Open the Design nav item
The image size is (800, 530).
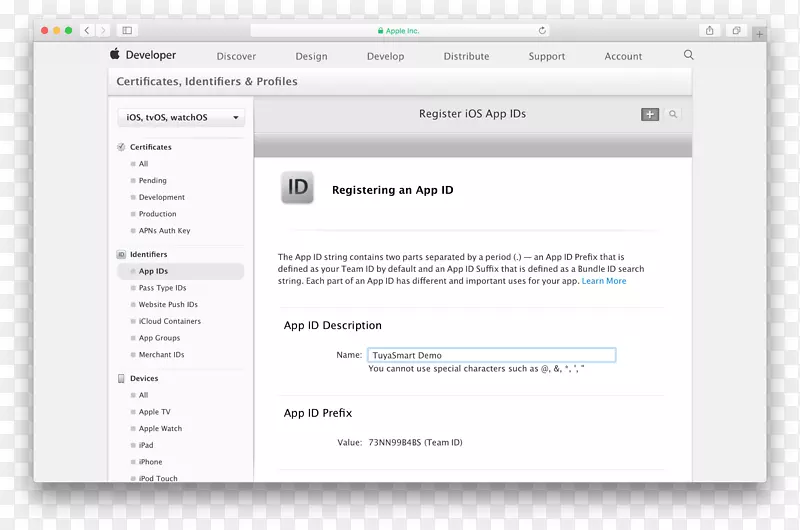pos(311,56)
